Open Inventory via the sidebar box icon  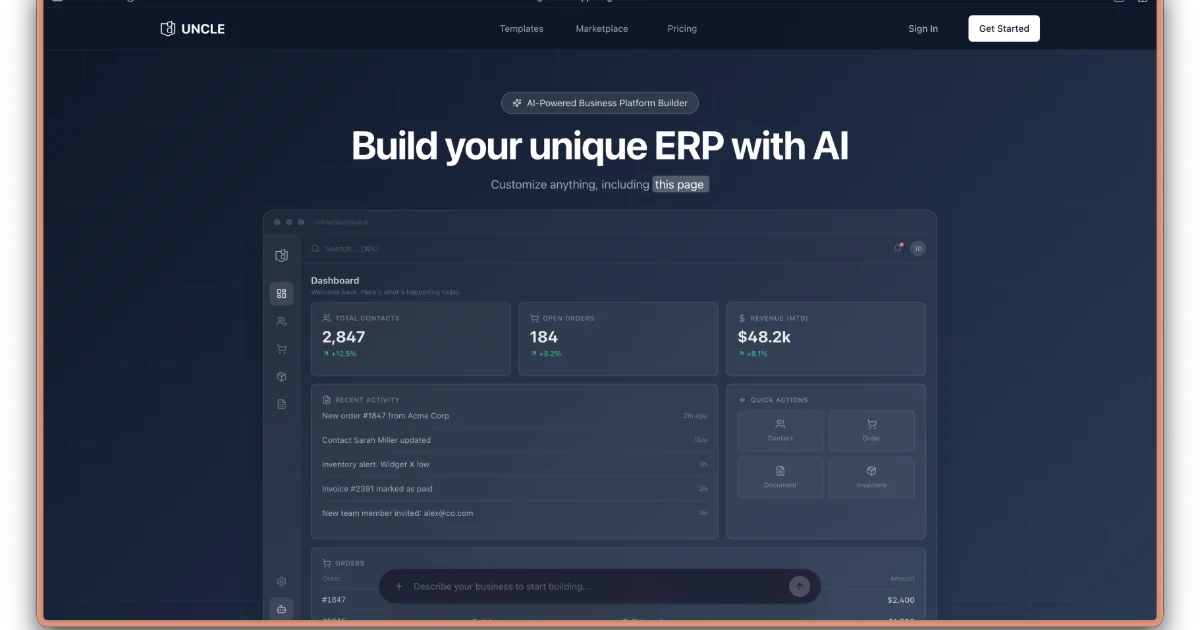point(282,377)
